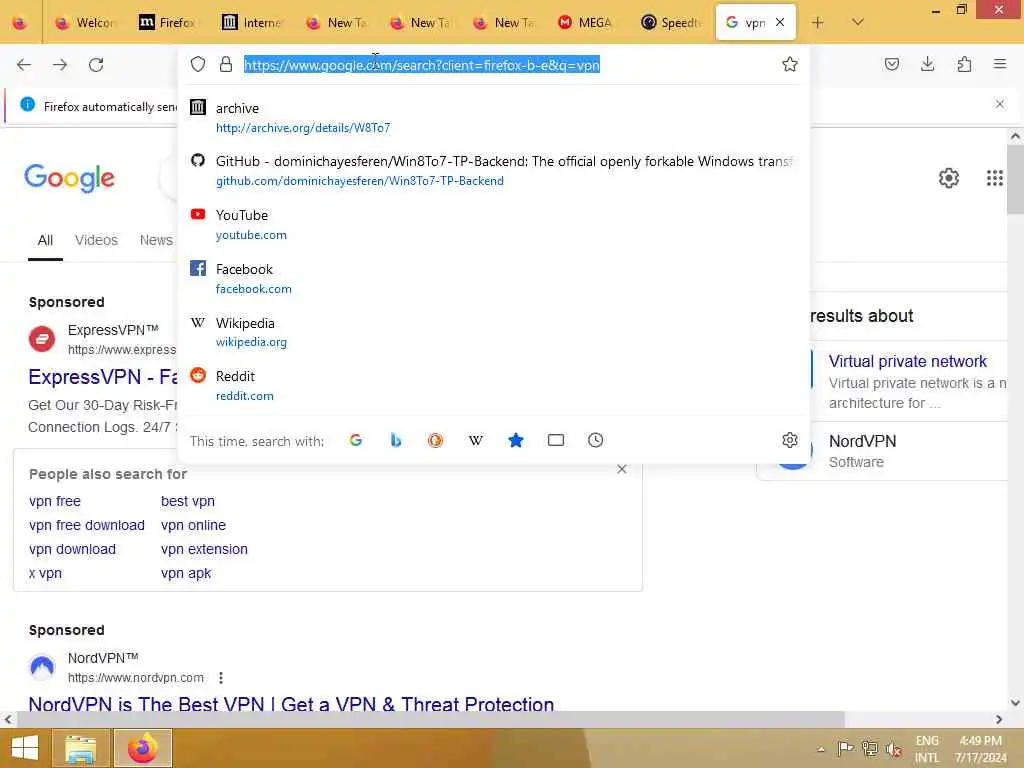Open NordVPN ad options three dots

pos(221,678)
